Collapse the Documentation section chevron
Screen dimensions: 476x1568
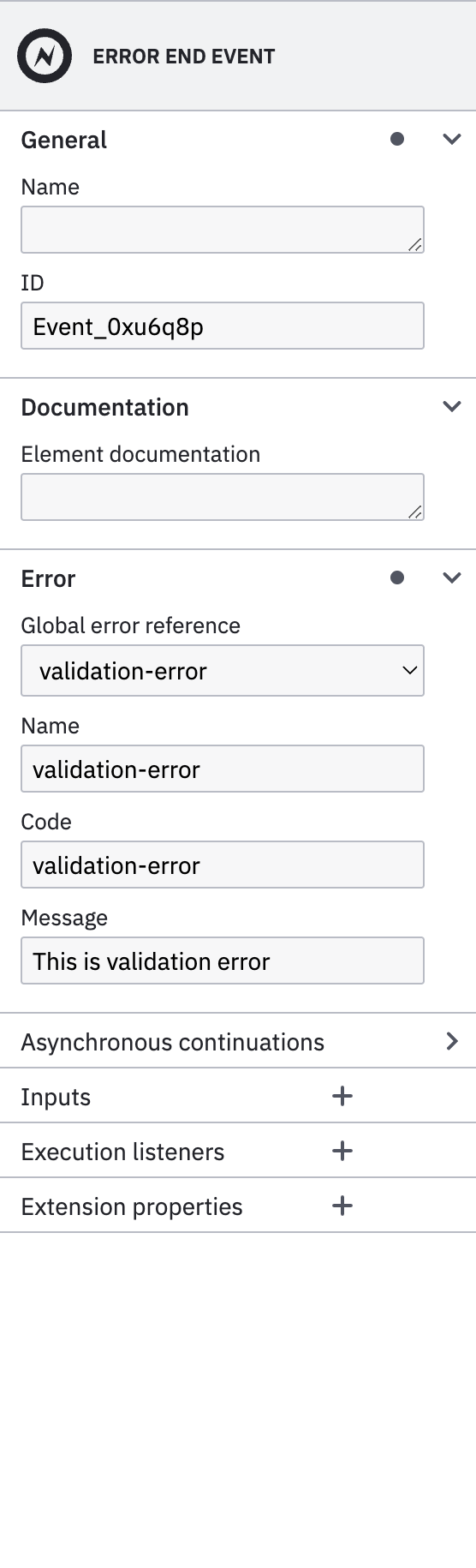(x=452, y=406)
